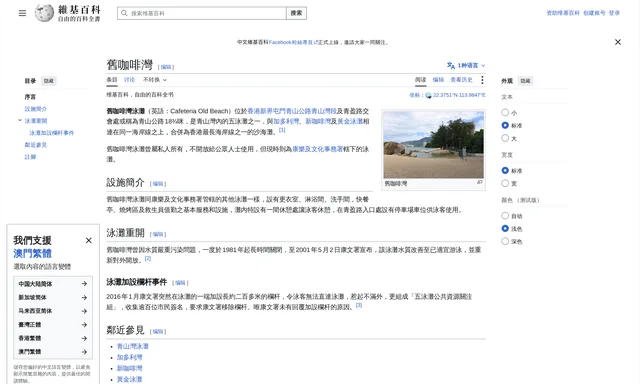
Task: Jump to 鄰近參見 in contents
Action: tap(36, 144)
